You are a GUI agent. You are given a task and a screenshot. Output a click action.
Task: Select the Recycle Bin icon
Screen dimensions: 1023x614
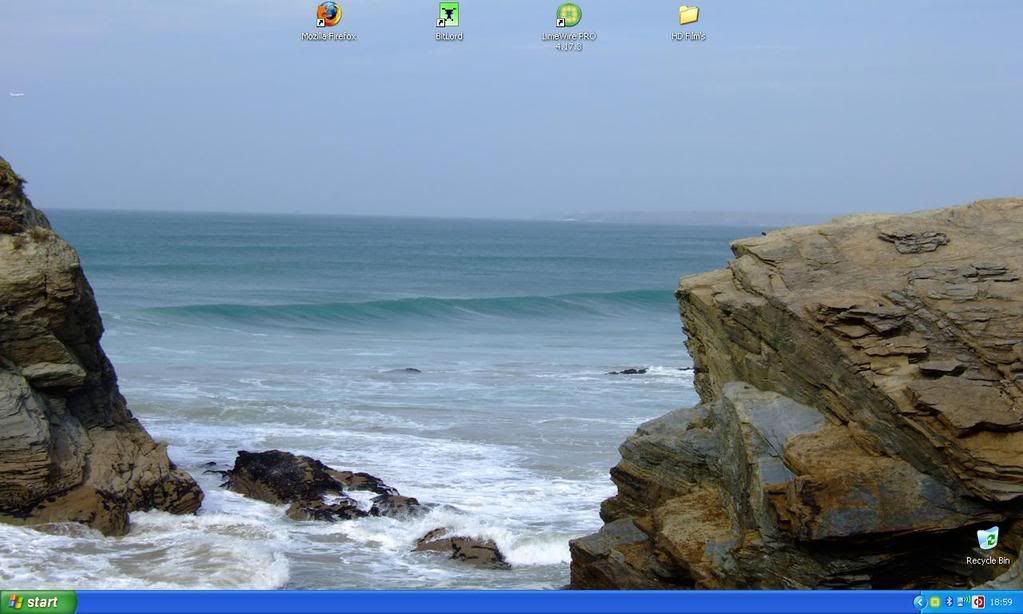(x=987, y=538)
